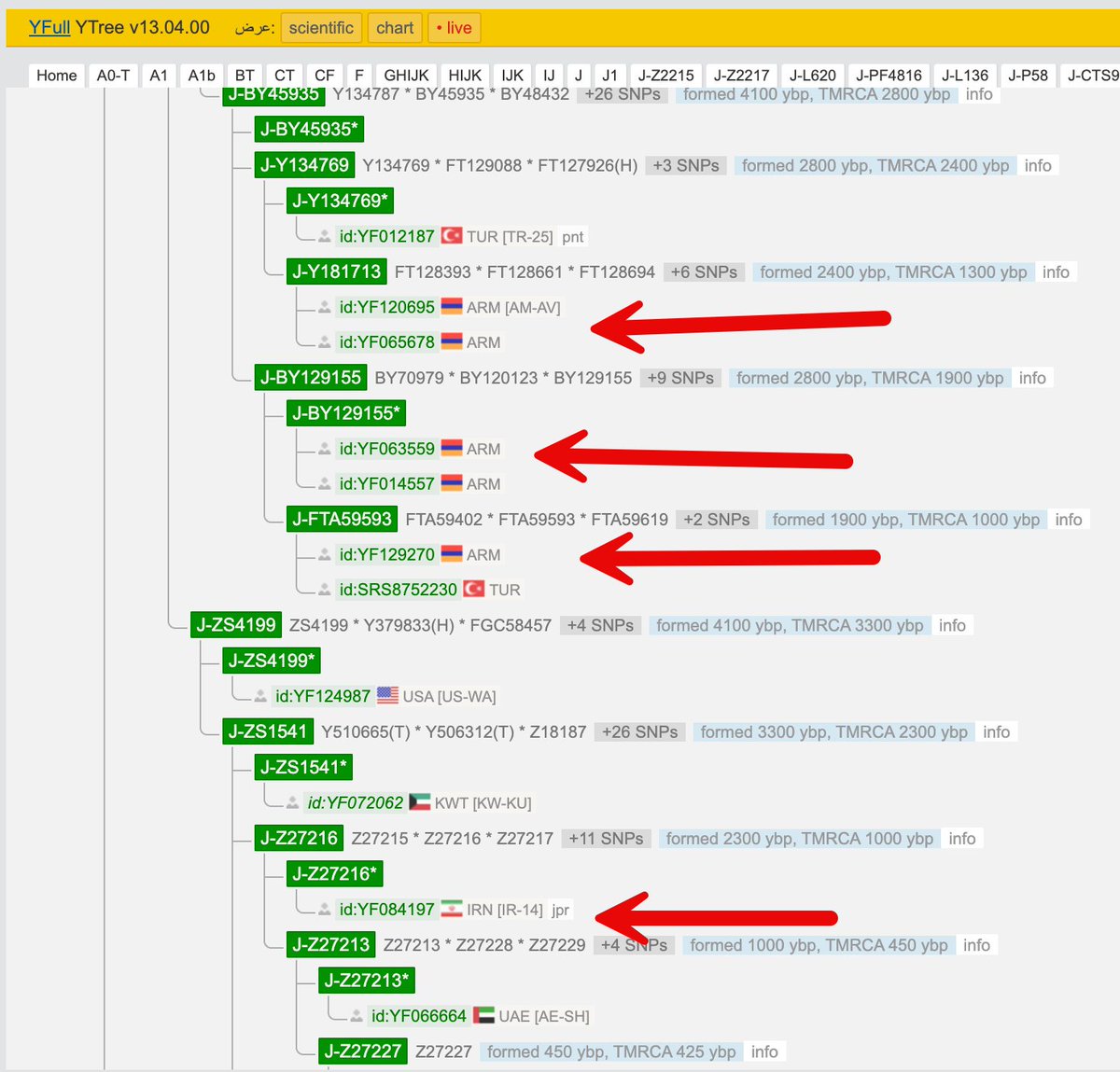Open the GHIJK tab
The height and width of the screenshot is (1072, 1120).
[407, 76]
